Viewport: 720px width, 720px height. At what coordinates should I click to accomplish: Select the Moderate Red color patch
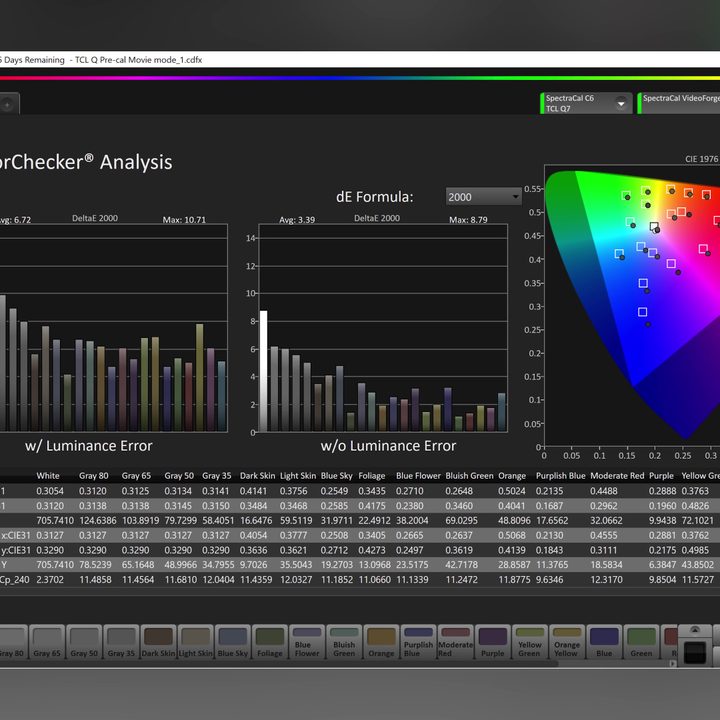tap(456, 641)
